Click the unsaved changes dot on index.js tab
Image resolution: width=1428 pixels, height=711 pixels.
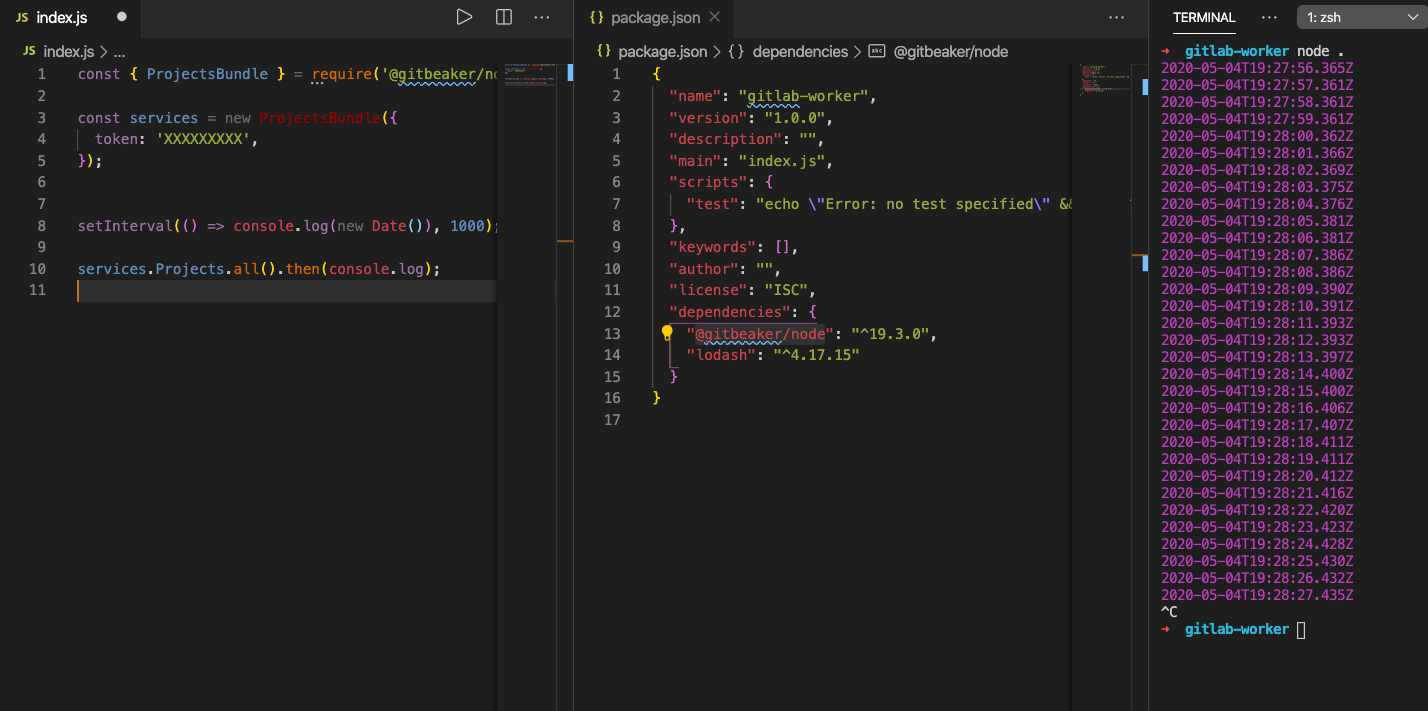[x=121, y=16]
